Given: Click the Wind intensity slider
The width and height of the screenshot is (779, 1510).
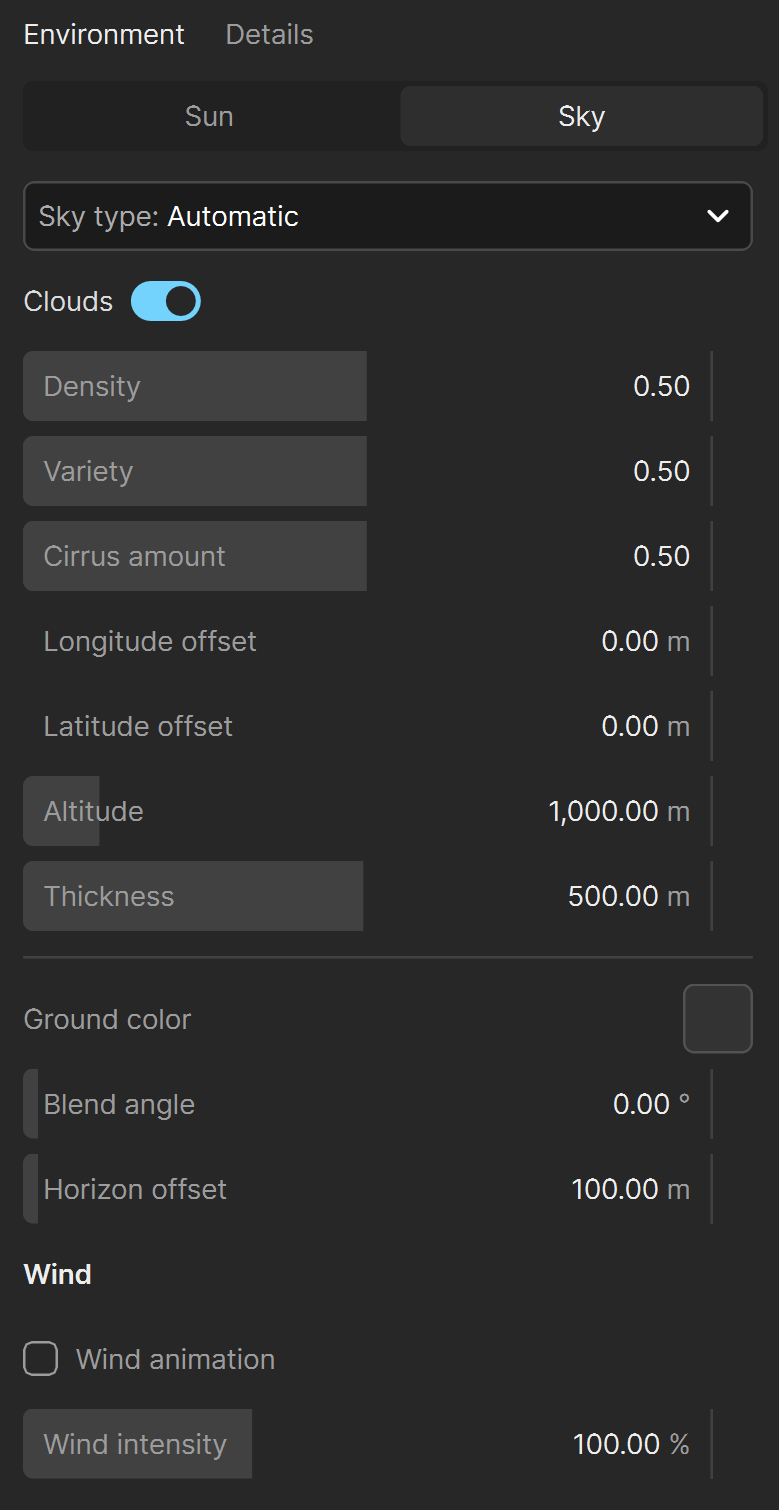Looking at the screenshot, I should [x=367, y=1444].
